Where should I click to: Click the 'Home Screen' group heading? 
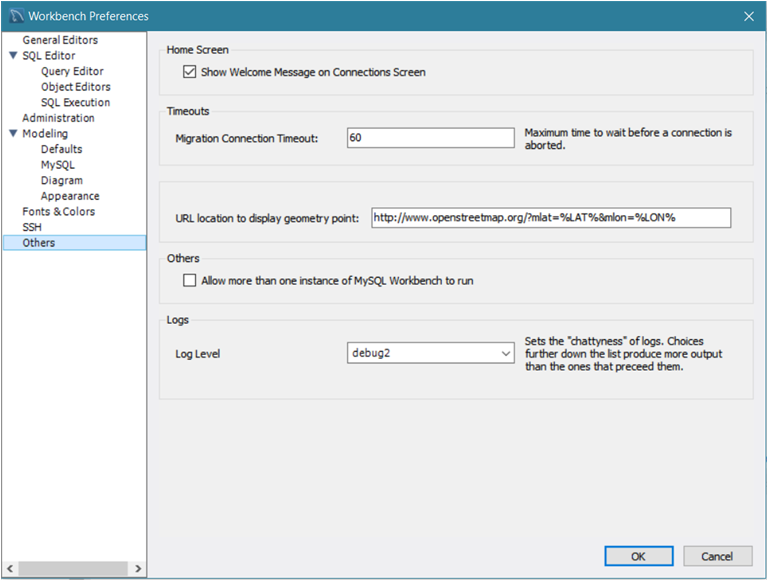[197, 49]
